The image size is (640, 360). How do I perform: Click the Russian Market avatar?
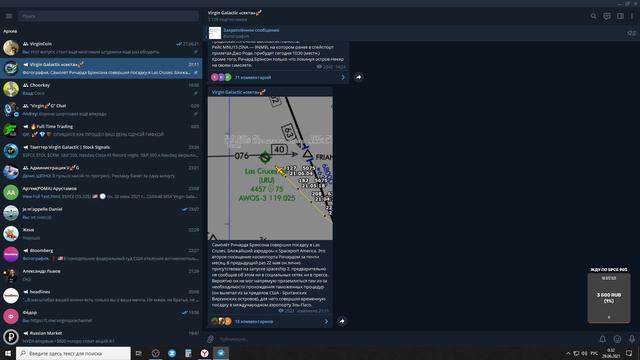11,337
